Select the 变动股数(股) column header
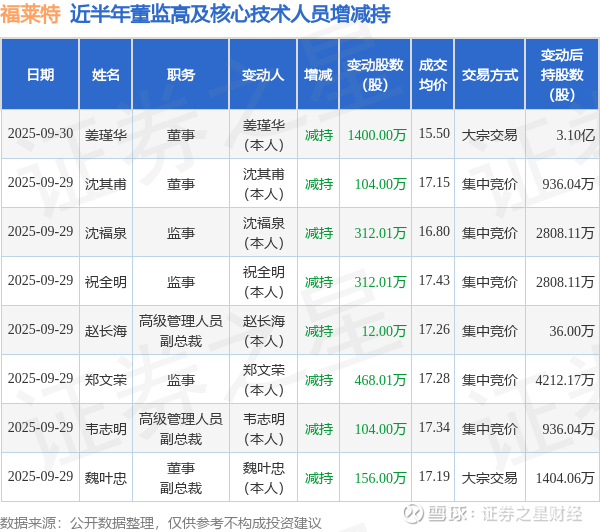The height and width of the screenshot is (532, 600). 375,75
